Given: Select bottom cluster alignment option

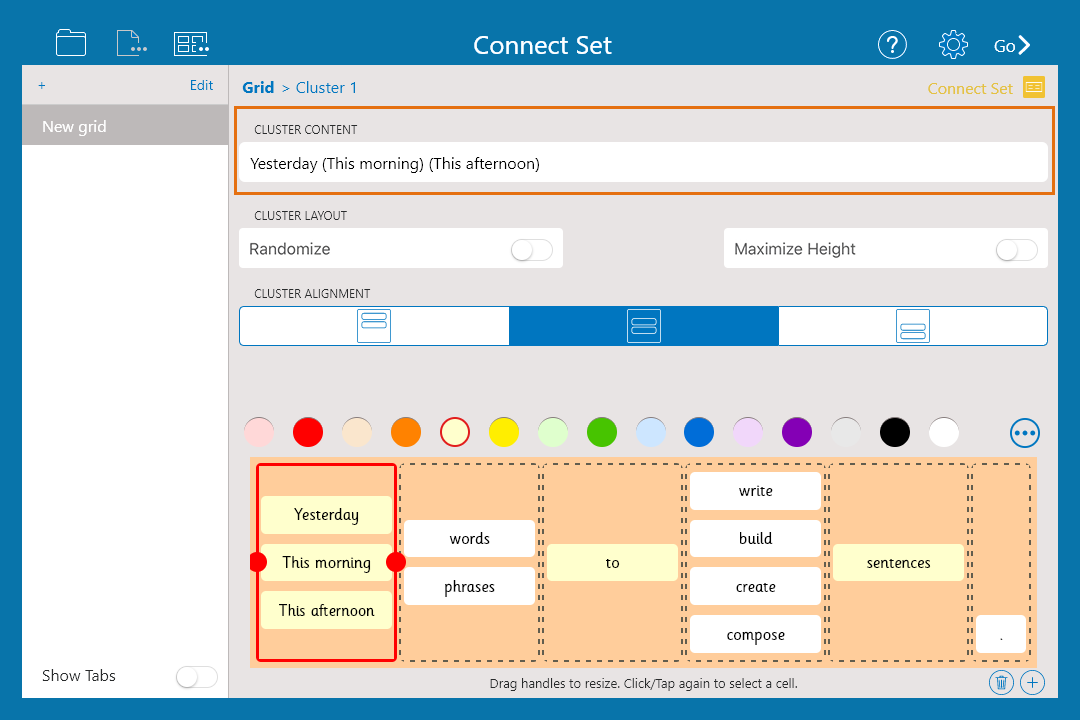Looking at the screenshot, I should click(913, 326).
